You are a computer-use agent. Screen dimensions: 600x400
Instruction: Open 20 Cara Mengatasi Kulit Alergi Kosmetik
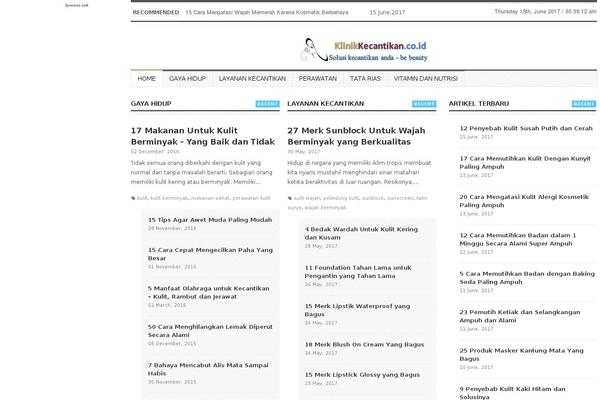point(524,201)
